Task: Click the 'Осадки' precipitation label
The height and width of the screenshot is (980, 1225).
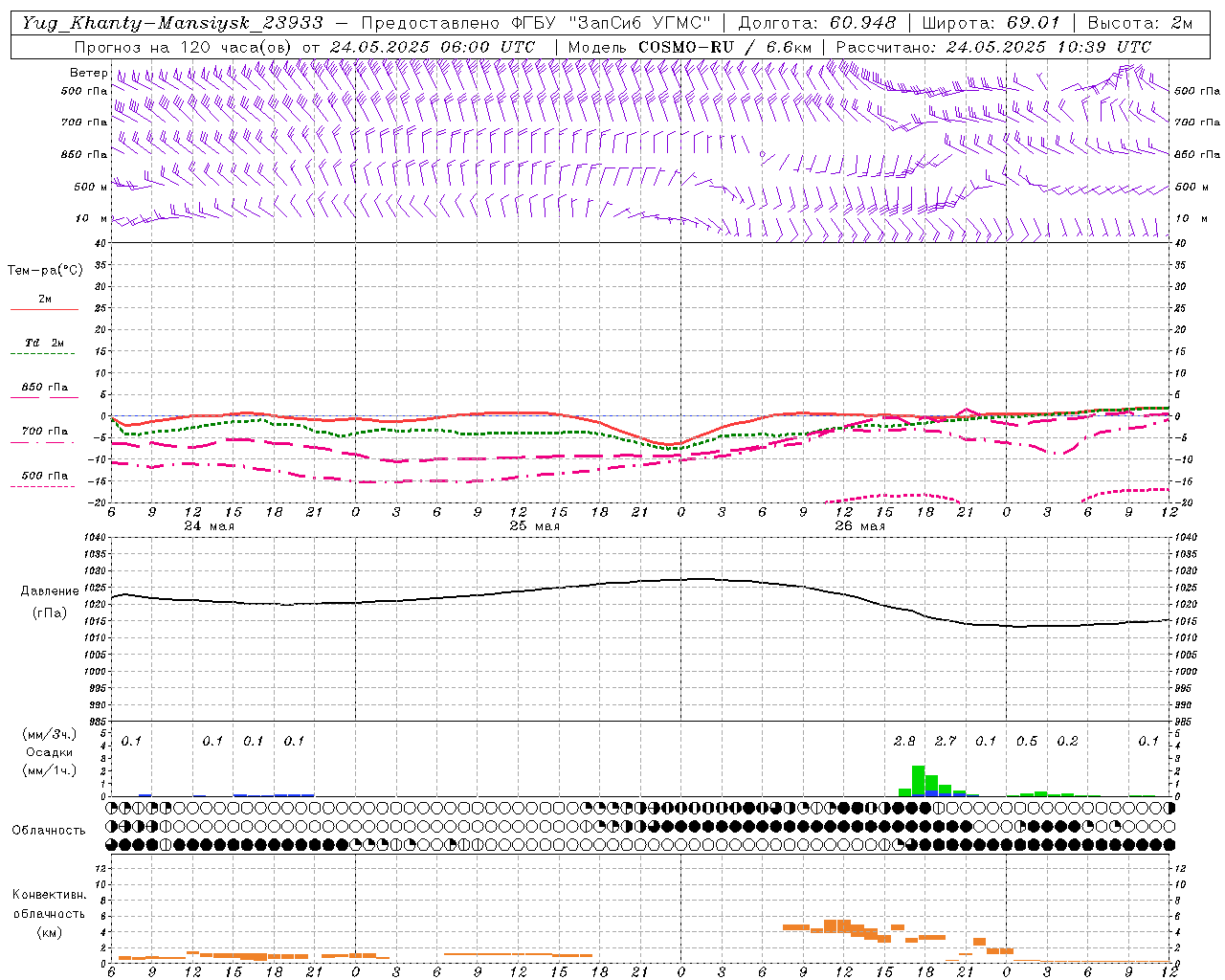Action: [x=49, y=752]
